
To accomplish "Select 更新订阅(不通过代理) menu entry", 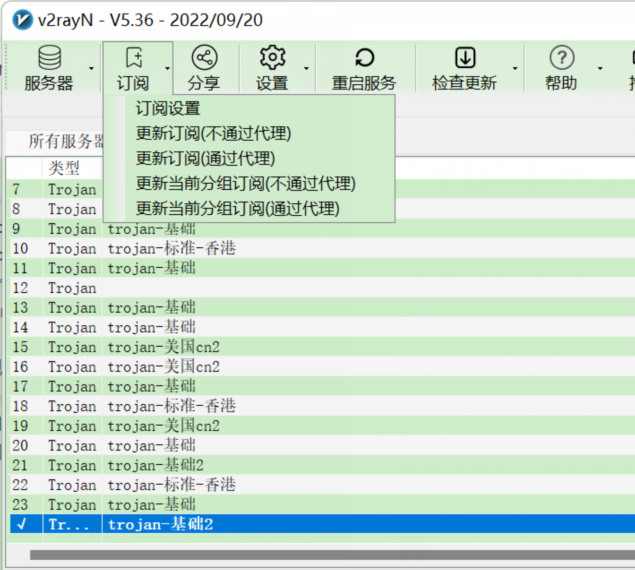I will click(213, 133).
